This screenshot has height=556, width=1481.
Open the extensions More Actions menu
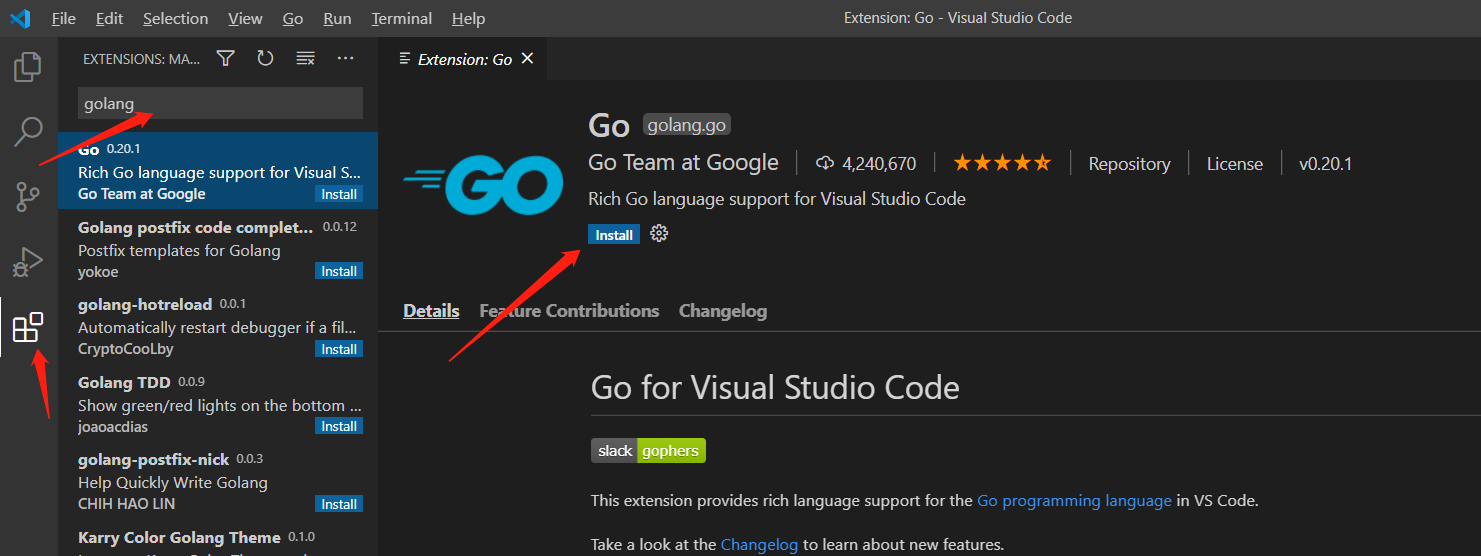[346, 59]
